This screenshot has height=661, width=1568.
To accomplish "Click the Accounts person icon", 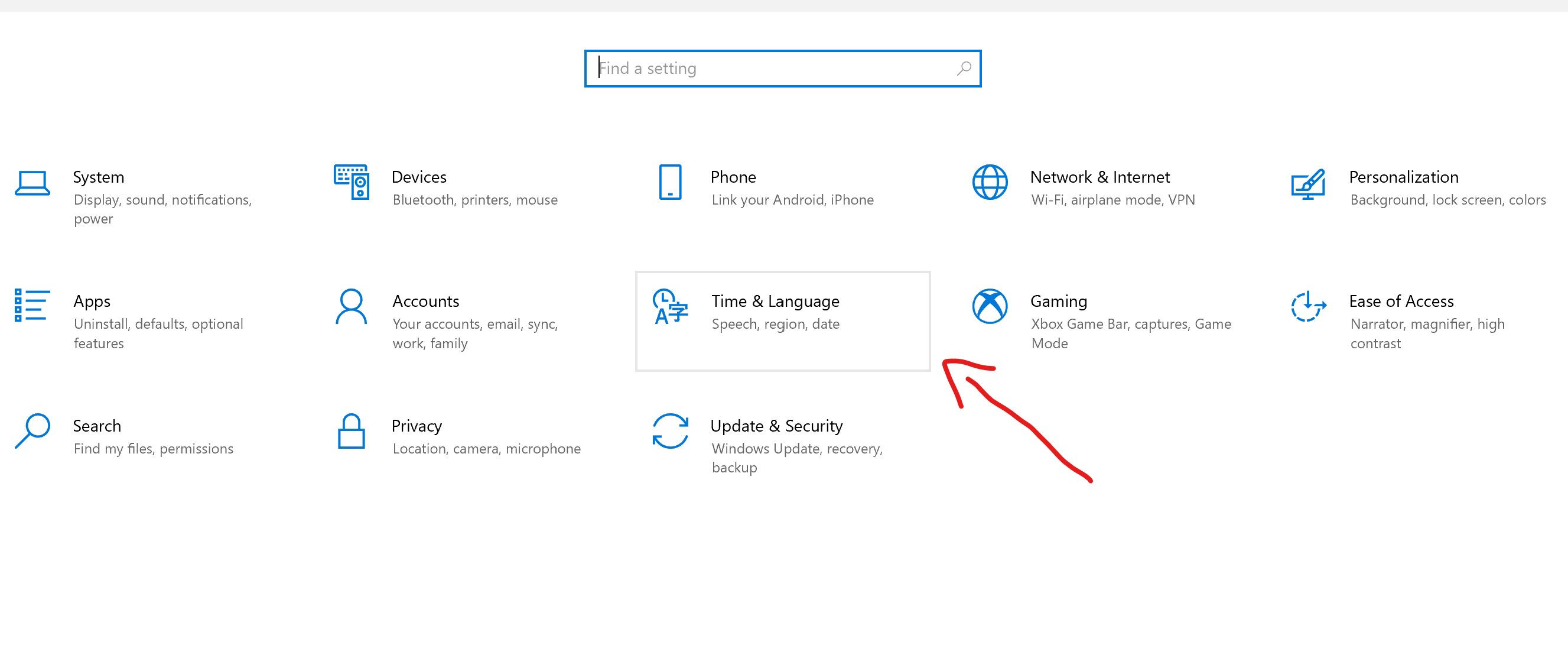I will pyautogui.click(x=351, y=306).
